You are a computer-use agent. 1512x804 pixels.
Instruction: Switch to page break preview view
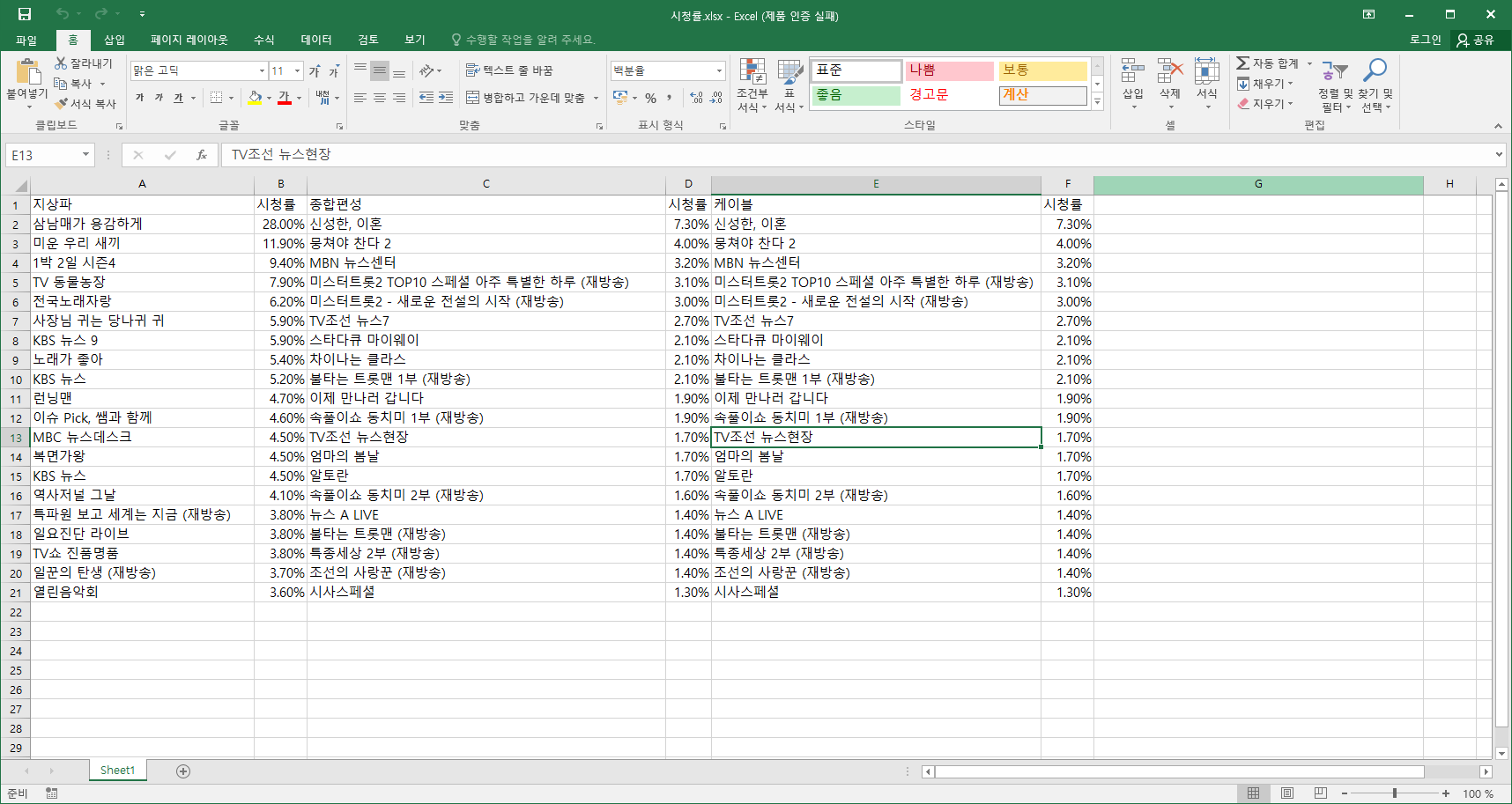(x=1320, y=793)
